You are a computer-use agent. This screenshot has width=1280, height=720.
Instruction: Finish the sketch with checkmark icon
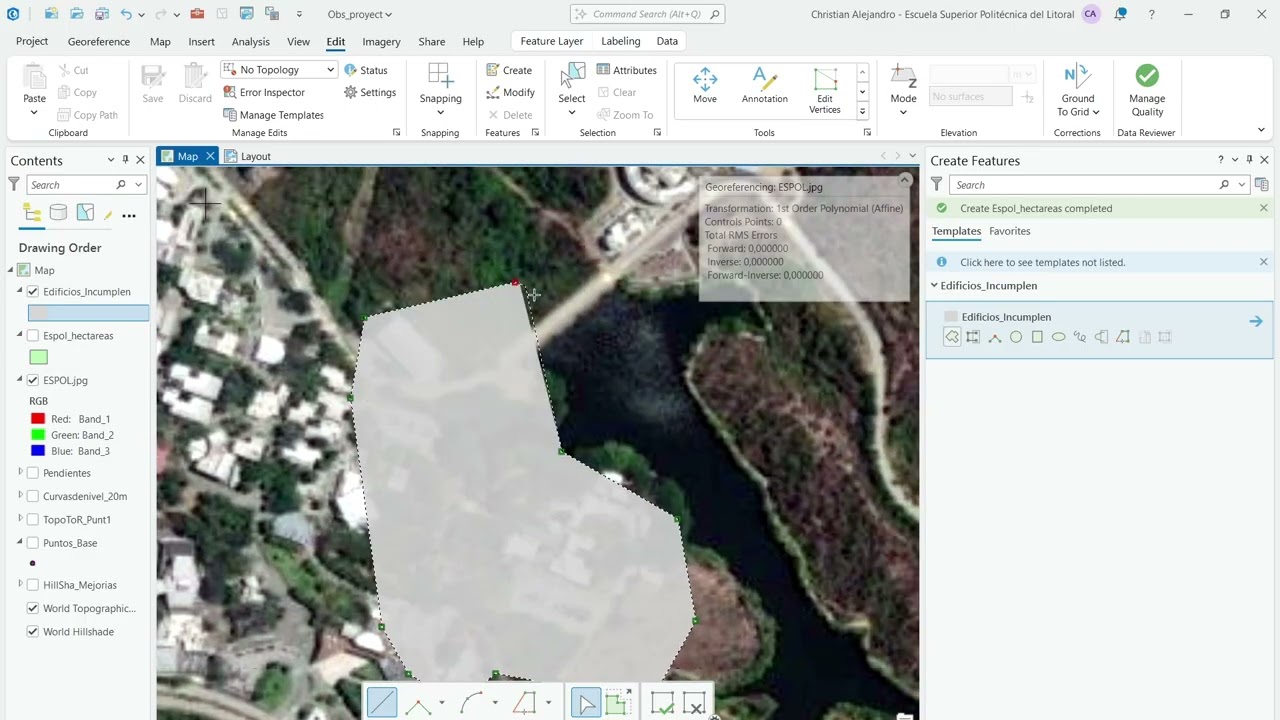pos(662,704)
